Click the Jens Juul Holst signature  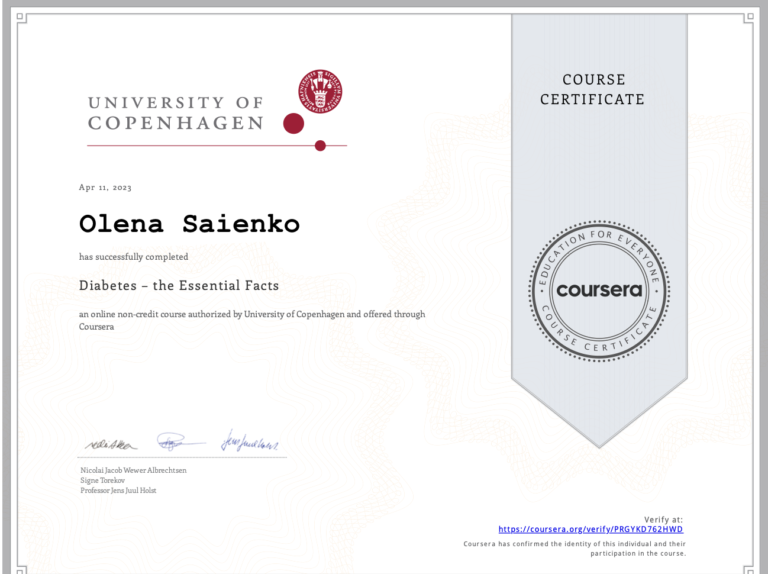coord(248,441)
